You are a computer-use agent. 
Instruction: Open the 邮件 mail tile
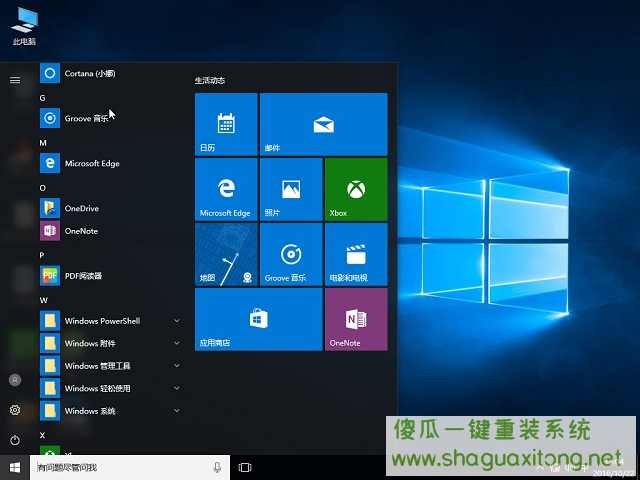tap(324, 124)
